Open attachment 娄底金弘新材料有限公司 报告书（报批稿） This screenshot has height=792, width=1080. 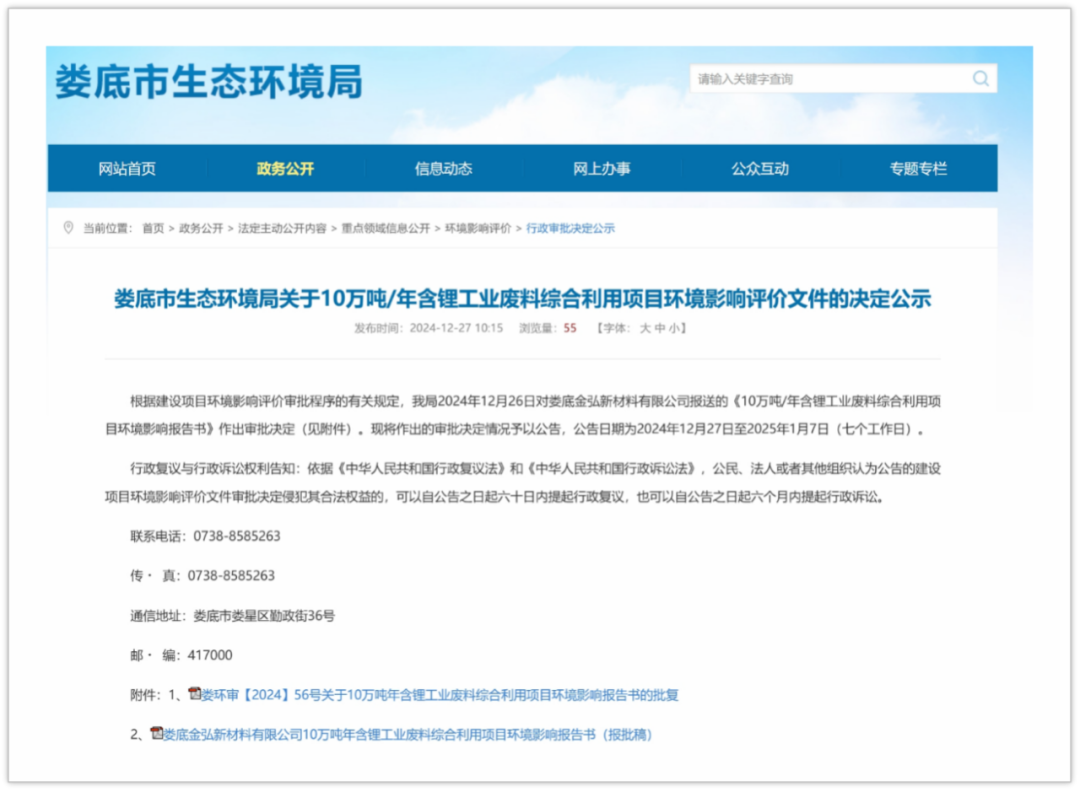click(408, 735)
